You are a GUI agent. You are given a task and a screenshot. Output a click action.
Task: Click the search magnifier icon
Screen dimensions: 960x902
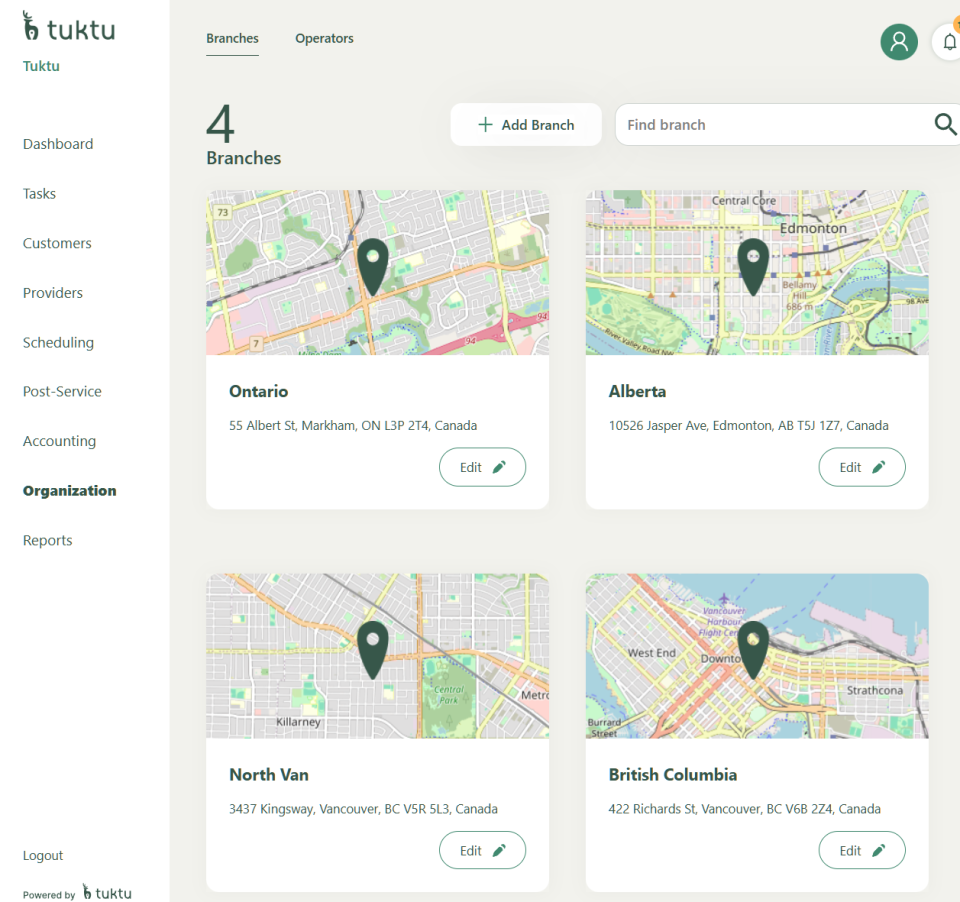tap(944, 124)
